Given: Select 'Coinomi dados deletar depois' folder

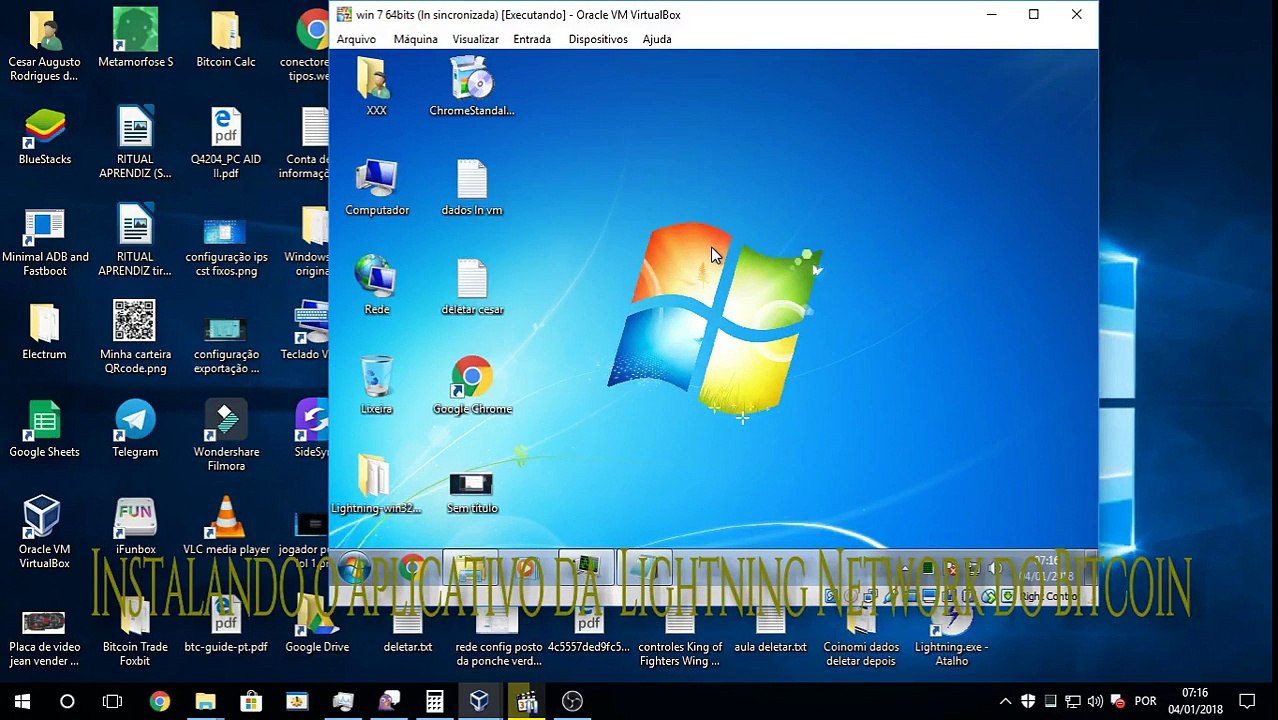Looking at the screenshot, I should tap(861, 638).
